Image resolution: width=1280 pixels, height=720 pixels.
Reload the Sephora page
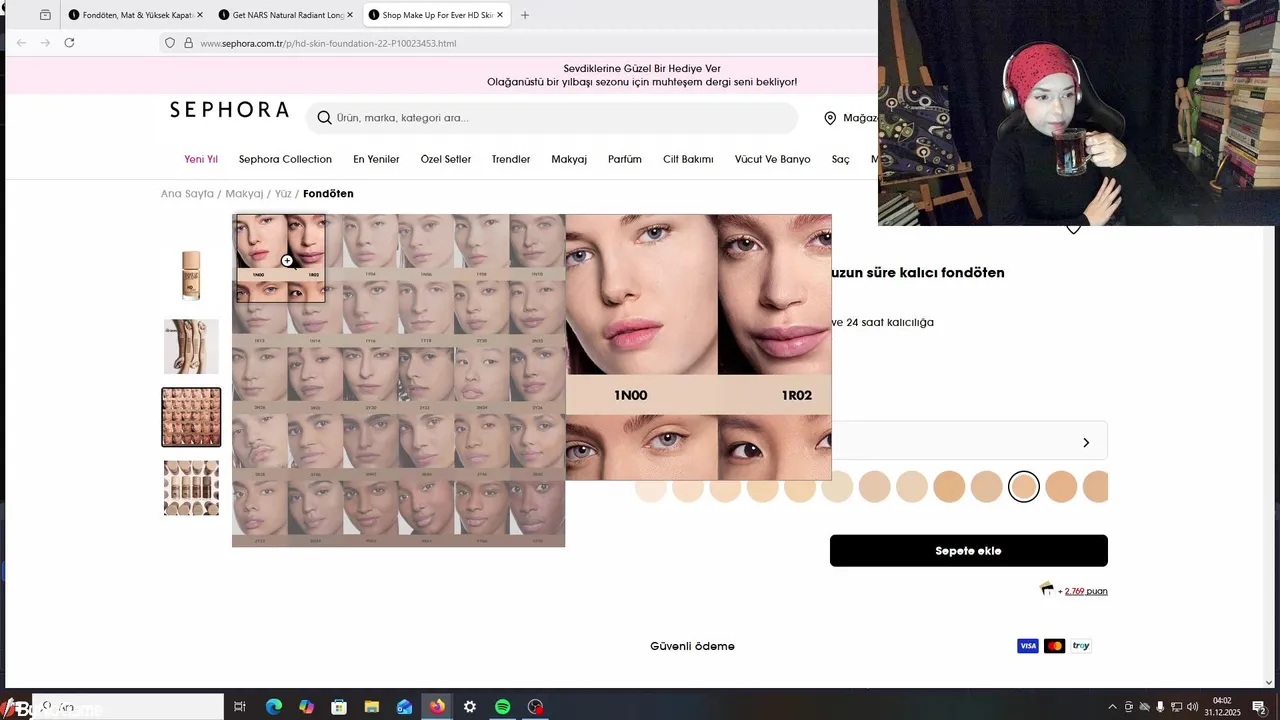(x=69, y=43)
